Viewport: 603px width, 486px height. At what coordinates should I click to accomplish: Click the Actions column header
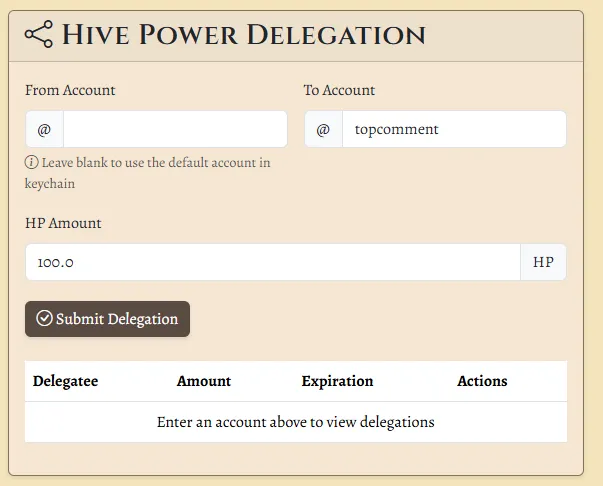(482, 381)
